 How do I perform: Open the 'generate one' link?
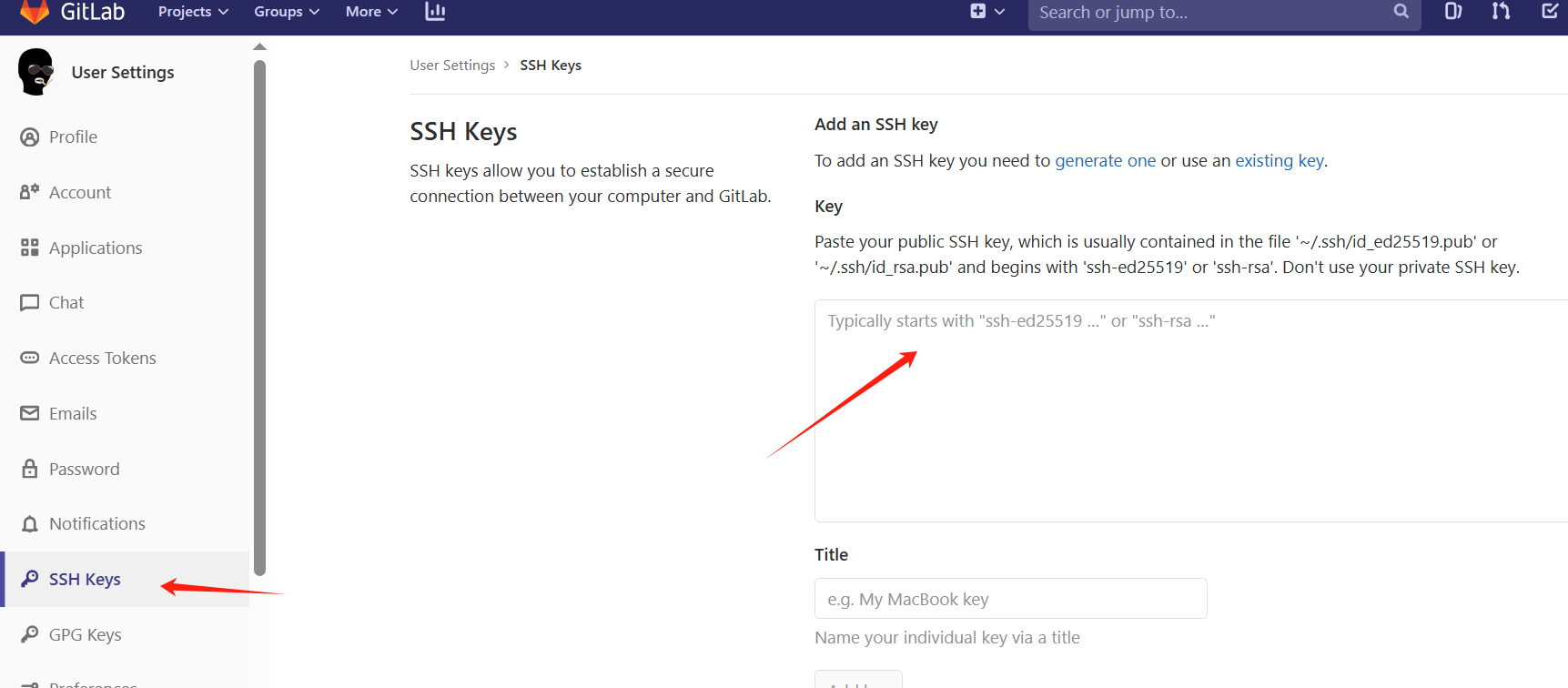[x=1105, y=161]
